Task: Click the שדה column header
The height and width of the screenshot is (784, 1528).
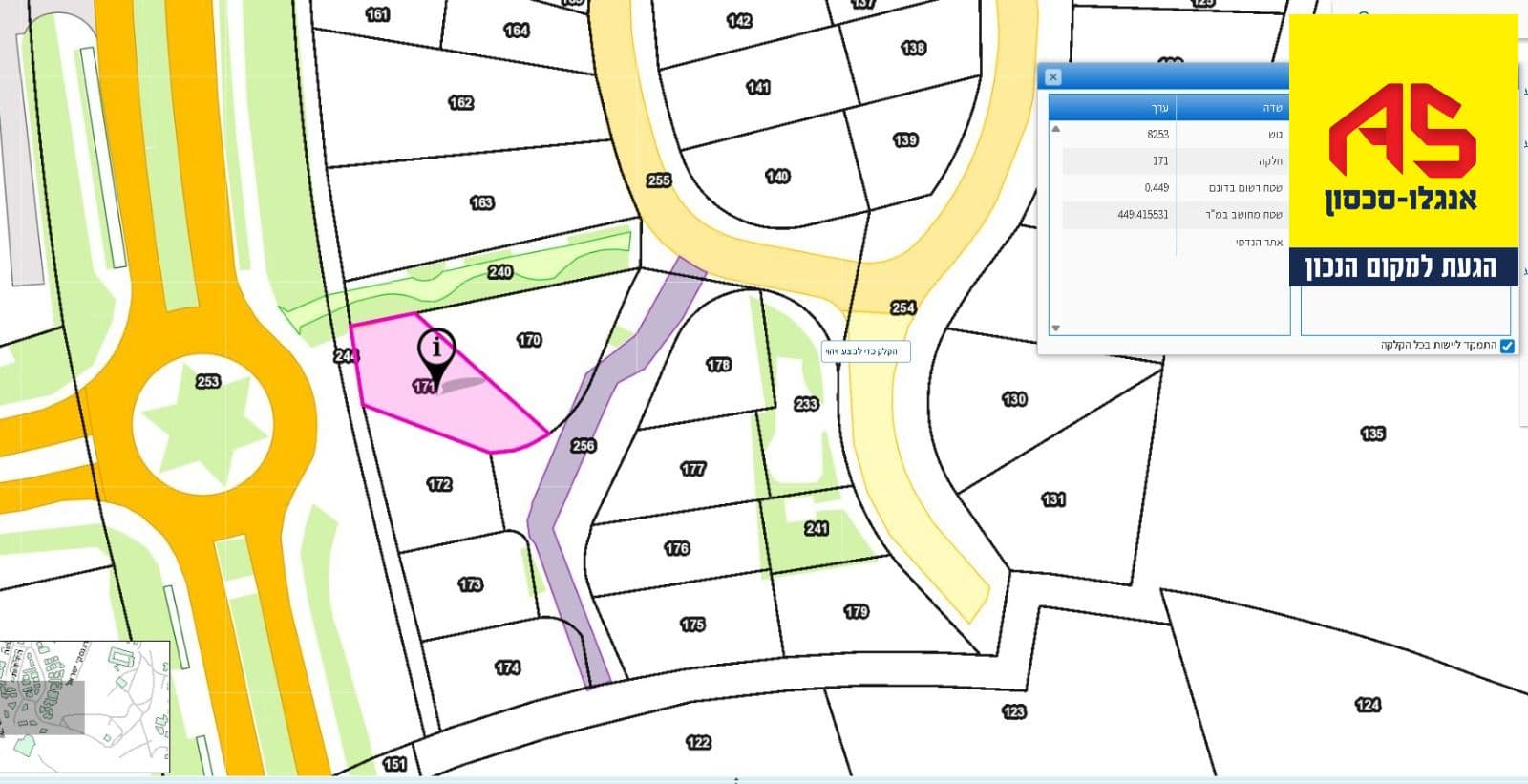Action: pos(1233,107)
